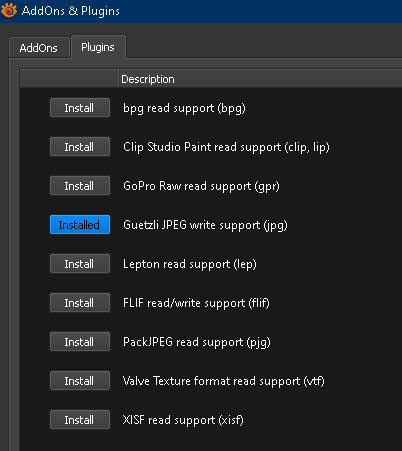The width and height of the screenshot is (402, 451).
Task: Click the blank first column header
Action: pyautogui.click(x=69, y=79)
